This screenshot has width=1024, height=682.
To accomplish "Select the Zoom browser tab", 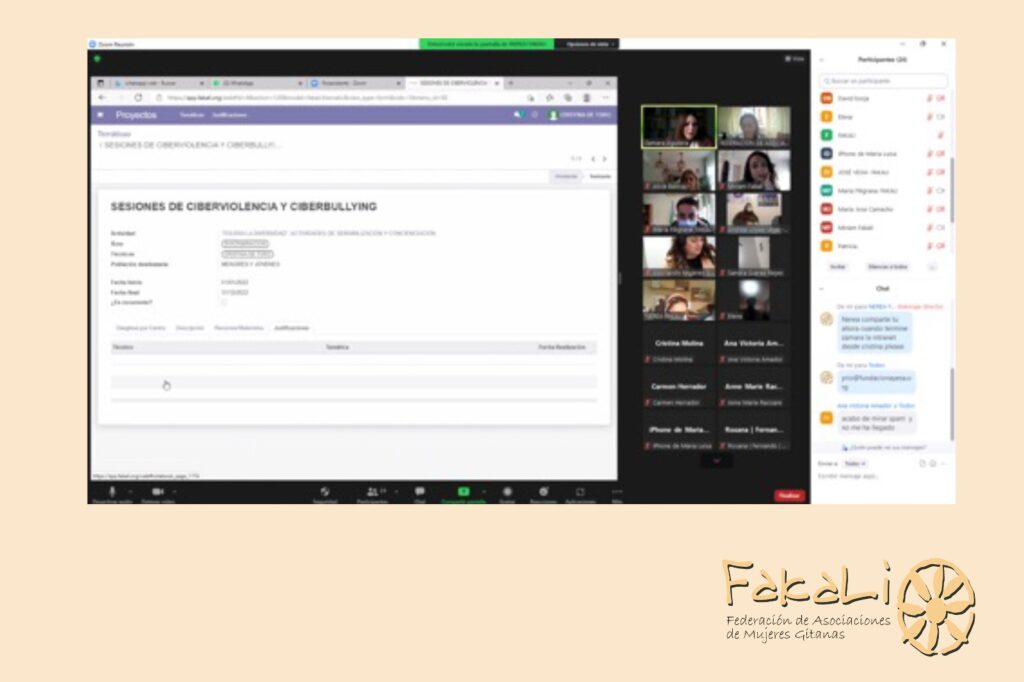I will click(x=356, y=84).
